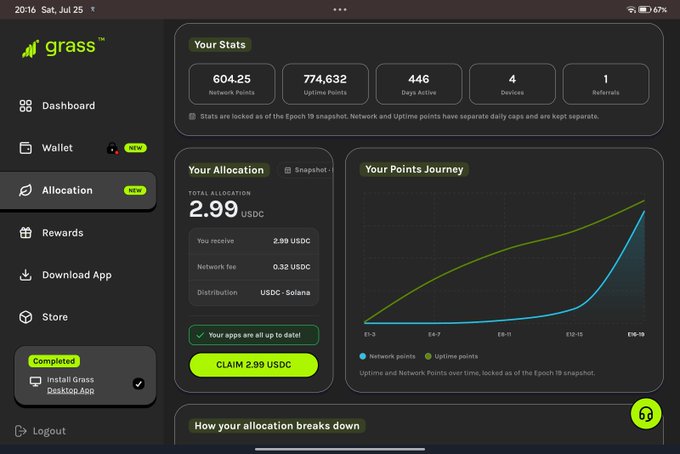Click the Download App arrow icon

click(26, 275)
